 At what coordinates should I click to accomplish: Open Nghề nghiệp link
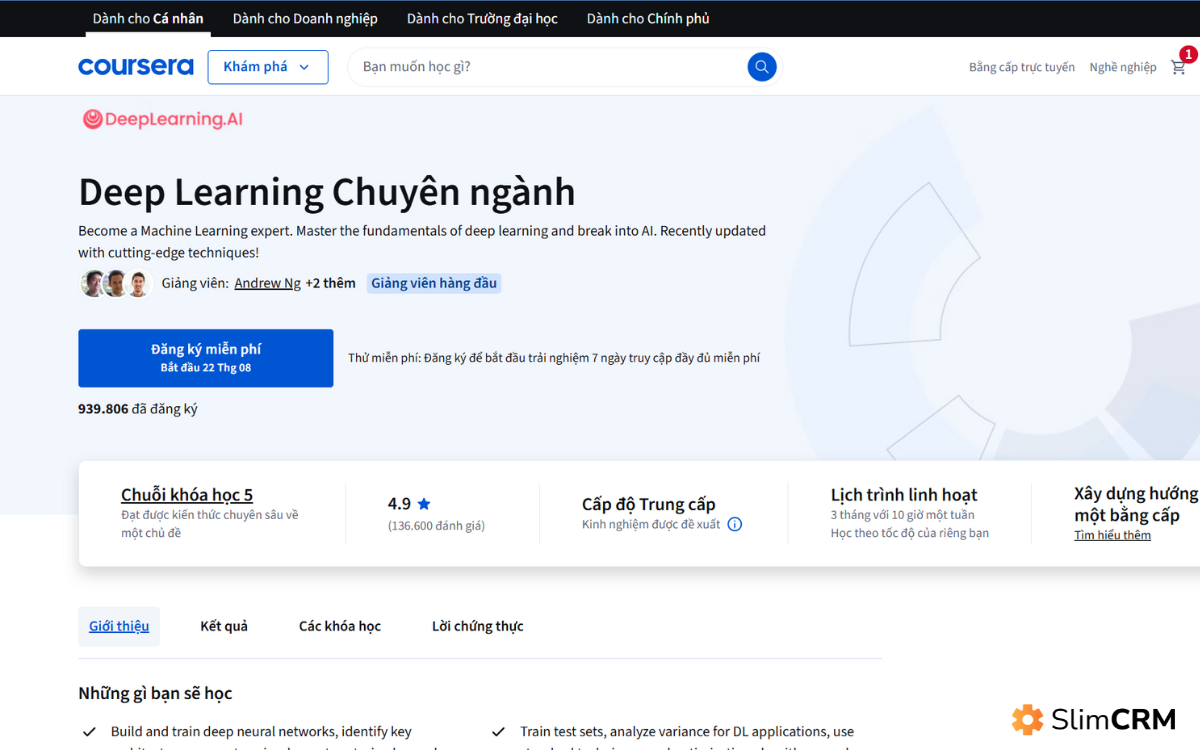click(x=1123, y=67)
